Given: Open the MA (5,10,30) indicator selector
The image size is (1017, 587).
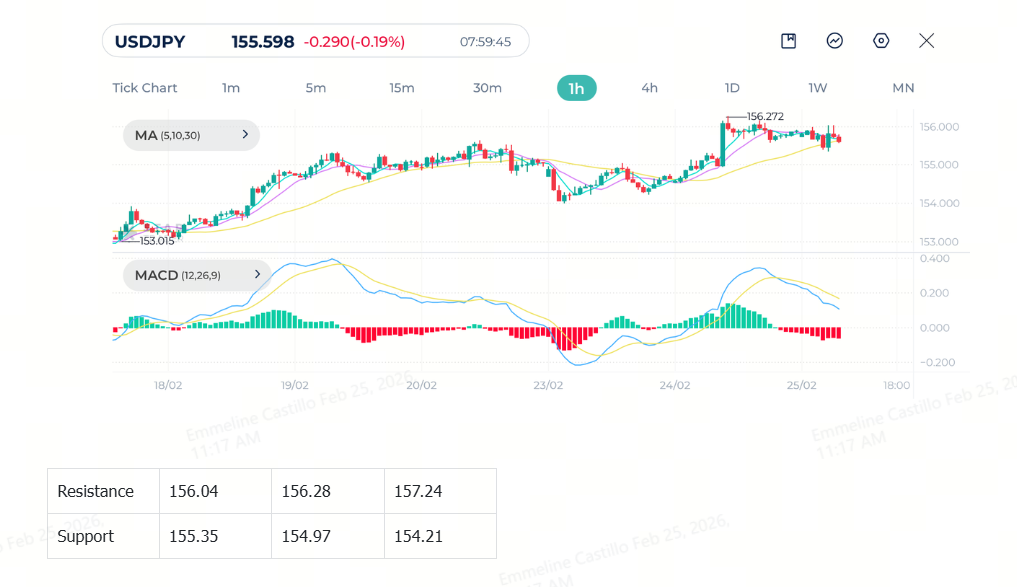Looking at the screenshot, I should tap(191, 135).
